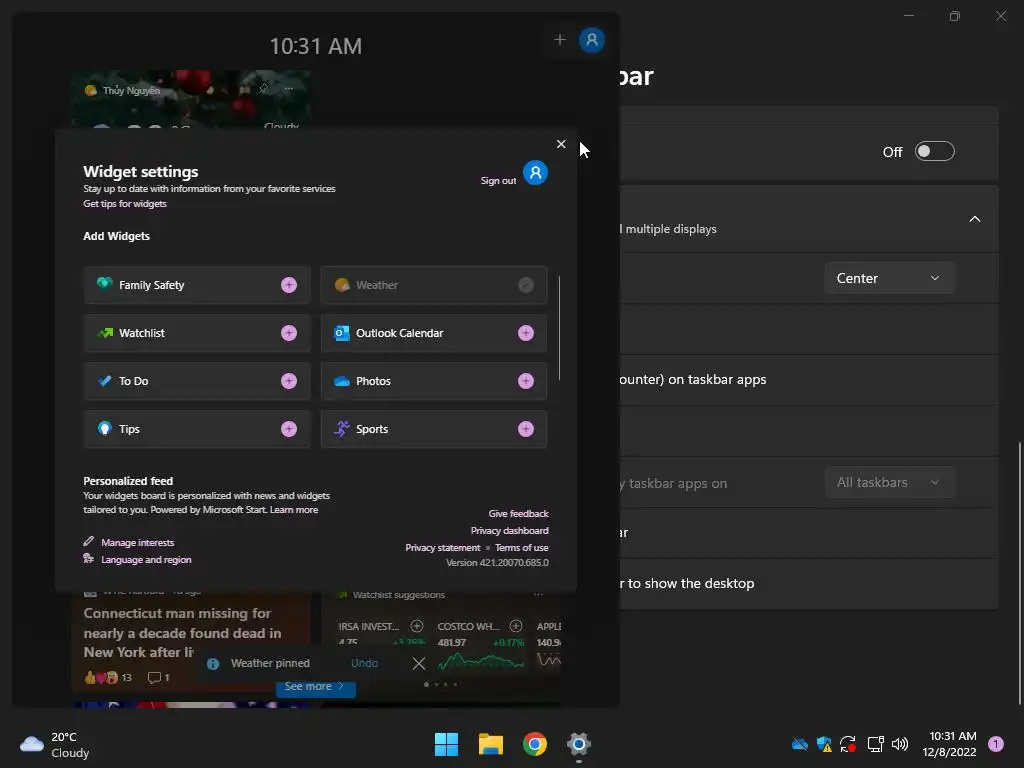Launch Google Chrome from taskbar
The width and height of the screenshot is (1024, 768).
click(535, 744)
